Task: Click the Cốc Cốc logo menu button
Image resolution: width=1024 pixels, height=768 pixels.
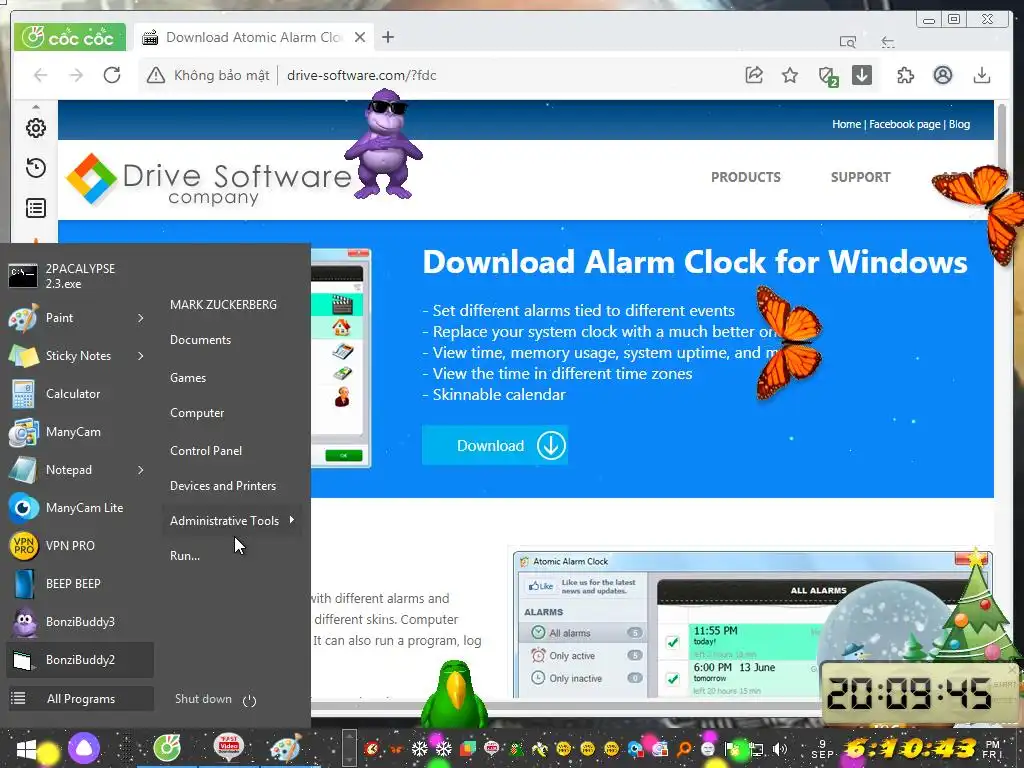Action: (69, 37)
